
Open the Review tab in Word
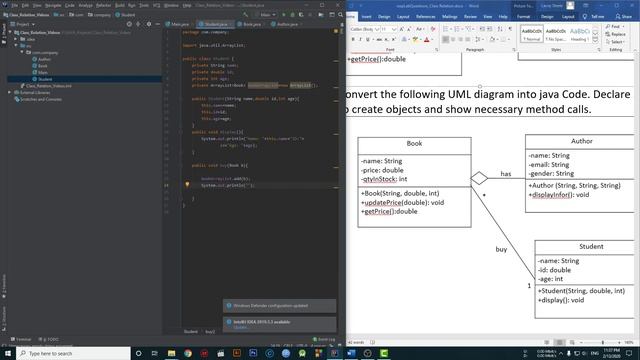(470, 17)
